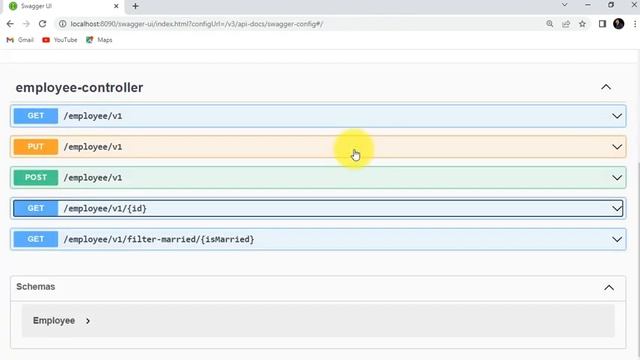Click the GET badge of filter-married endpoint
Image resolution: width=640 pixels, height=360 pixels.
(x=36, y=239)
